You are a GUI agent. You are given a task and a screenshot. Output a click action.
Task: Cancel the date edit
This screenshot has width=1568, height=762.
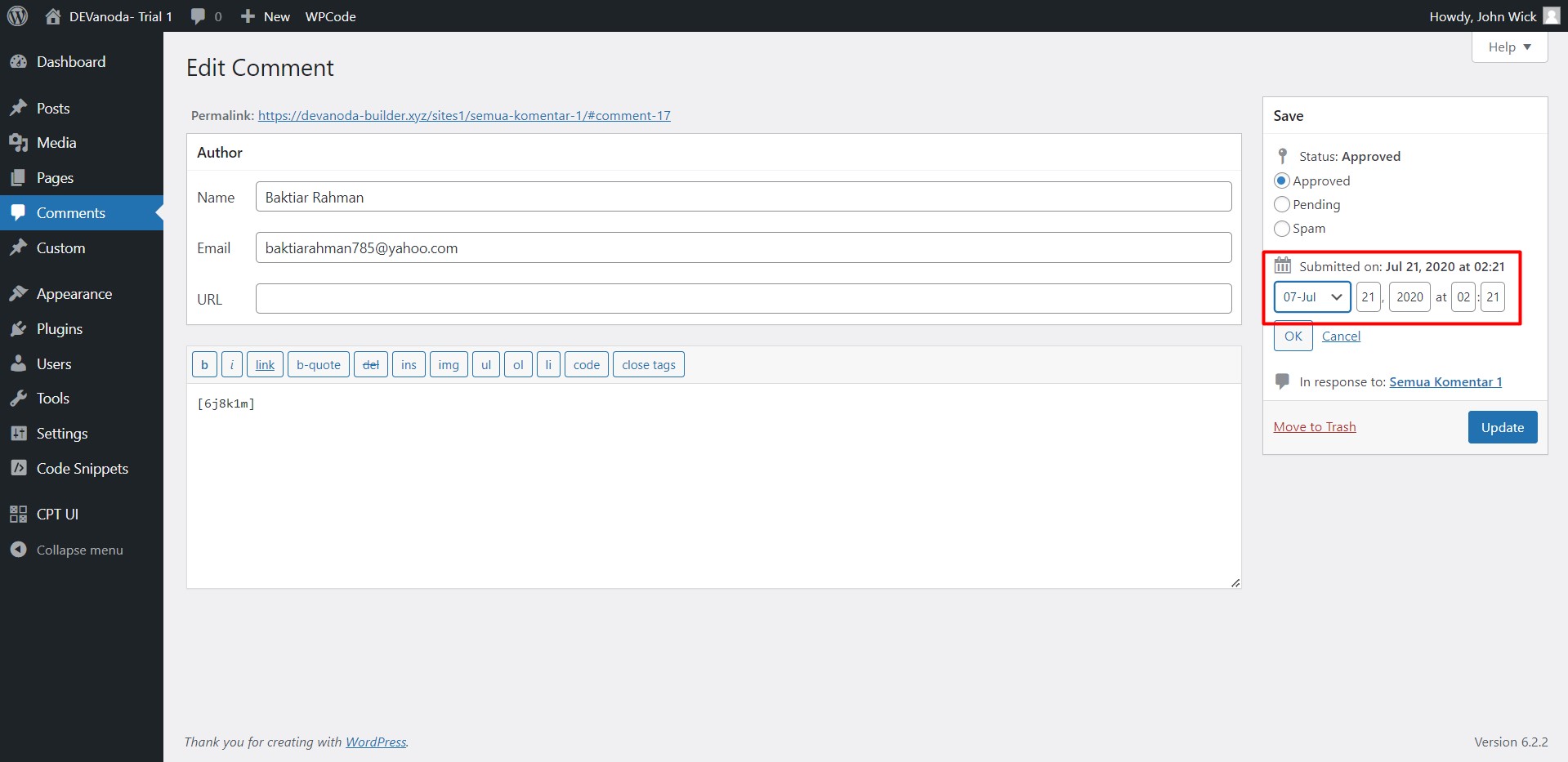click(x=1341, y=336)
